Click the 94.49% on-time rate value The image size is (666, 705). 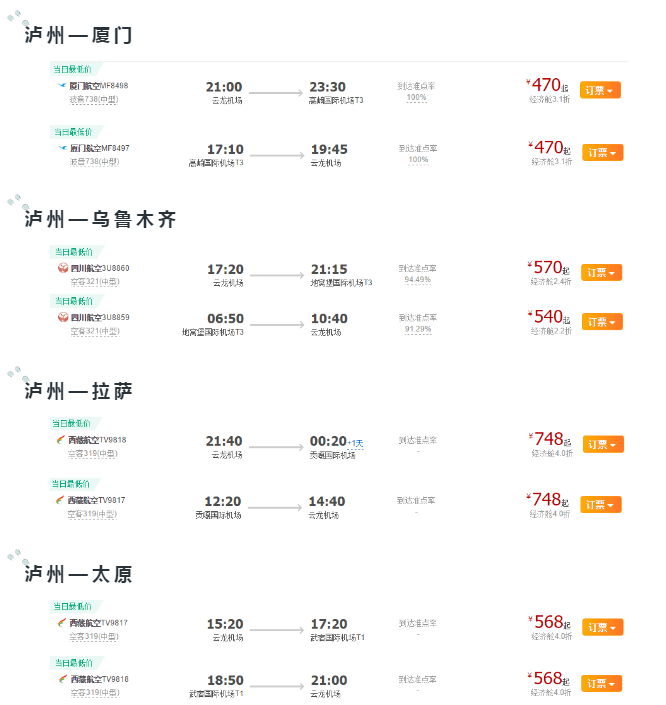(x=418, y=280)
